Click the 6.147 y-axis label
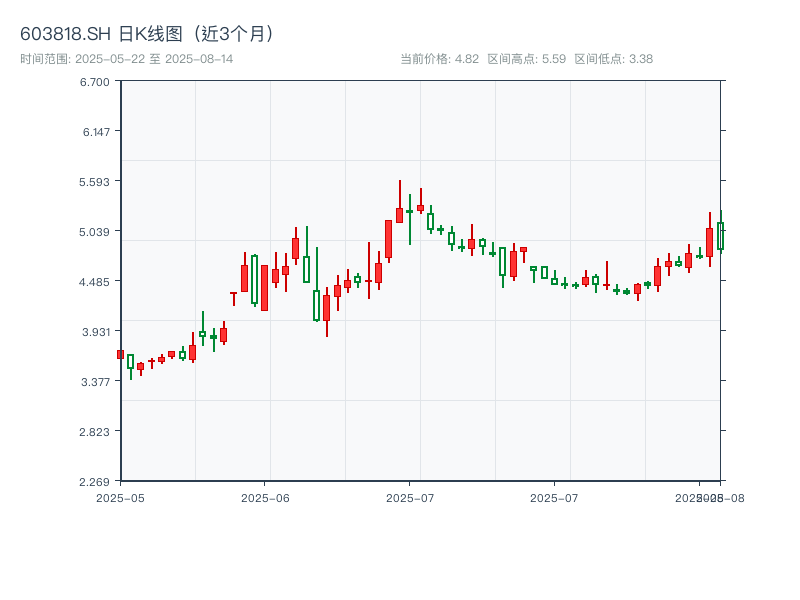Image resolution: width=800 pixels, height=600 pixels. (95, 131)
